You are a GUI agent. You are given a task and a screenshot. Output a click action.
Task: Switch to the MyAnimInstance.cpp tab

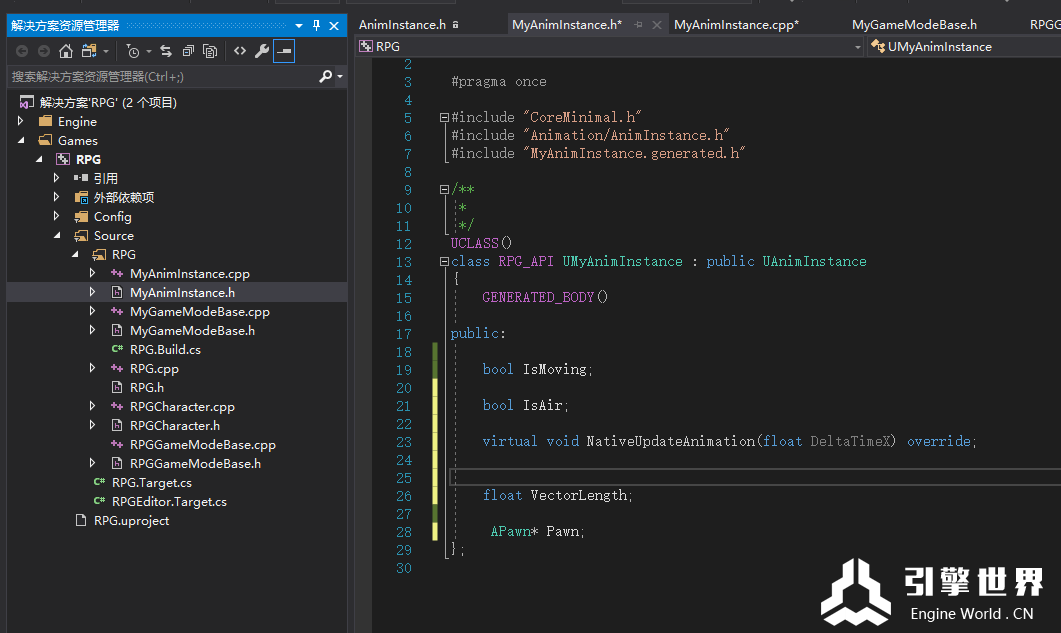(x=736, y=24)
